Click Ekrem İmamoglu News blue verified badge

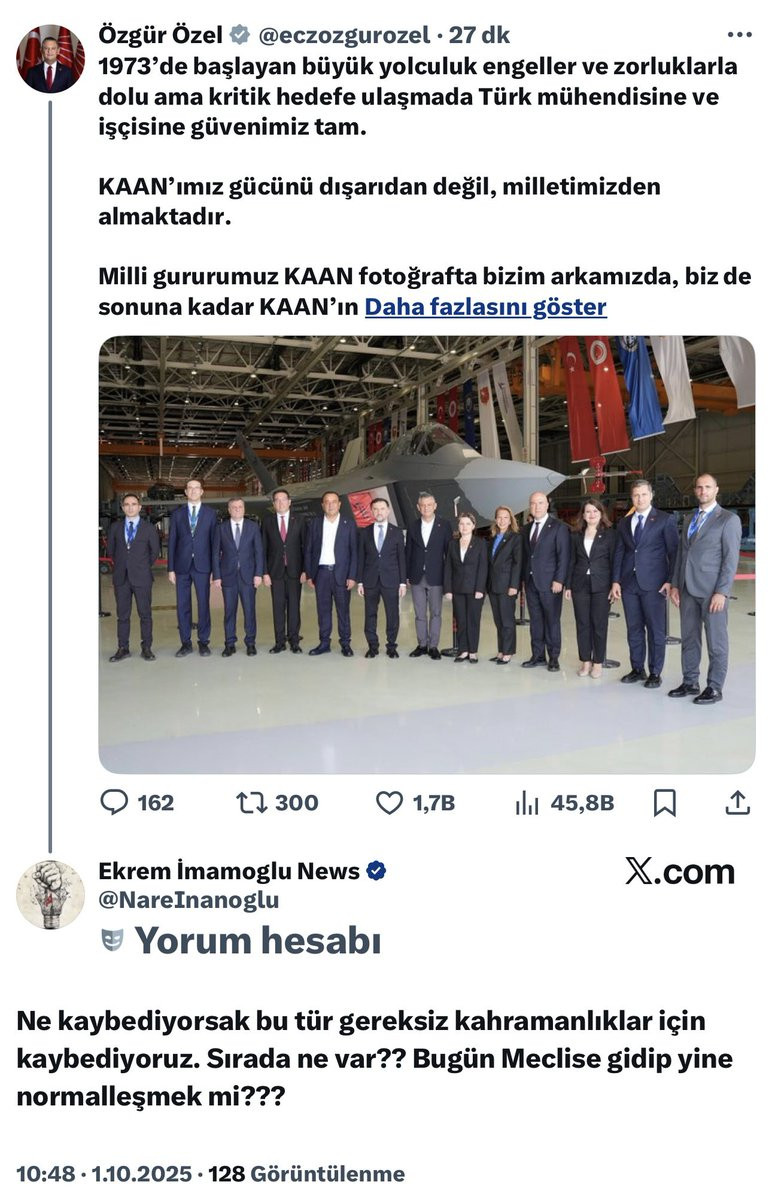tap(376, 871)
